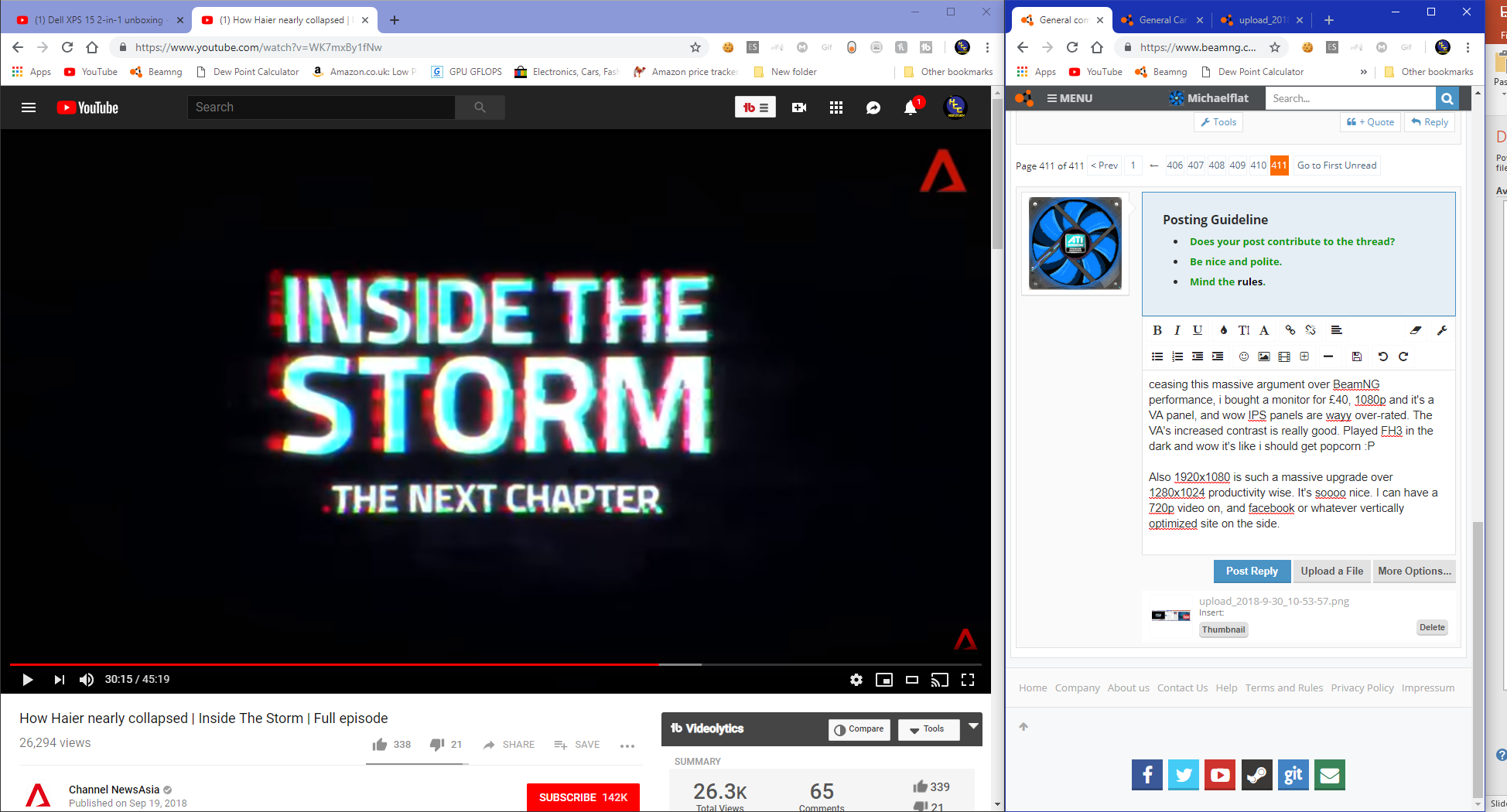Screen dimensions: 1507x812
Task: Click the BeamNG forum search magnifier button
Action: click(x=1447, y=98)
